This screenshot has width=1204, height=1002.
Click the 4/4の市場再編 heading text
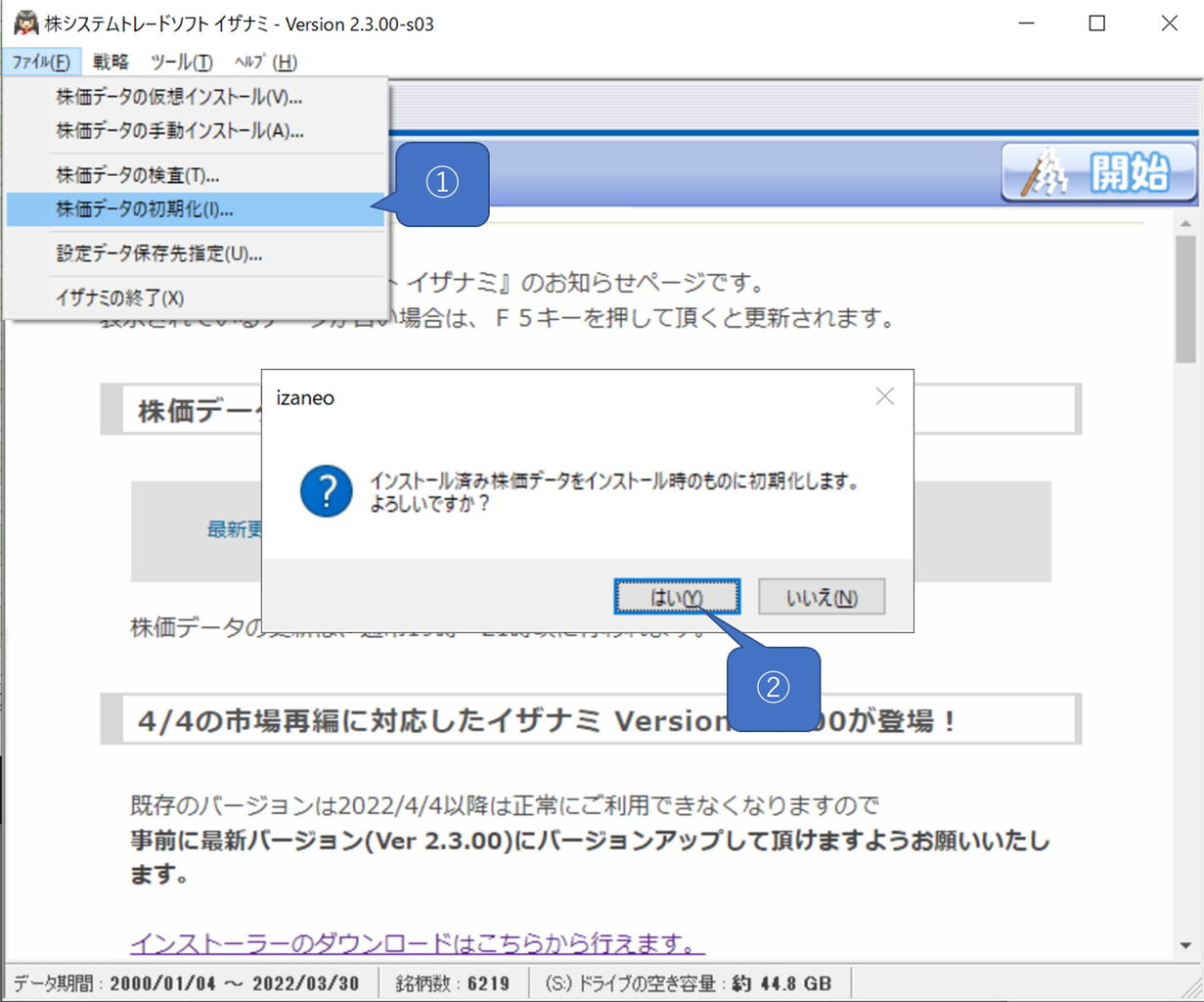[x=546, y=721]
